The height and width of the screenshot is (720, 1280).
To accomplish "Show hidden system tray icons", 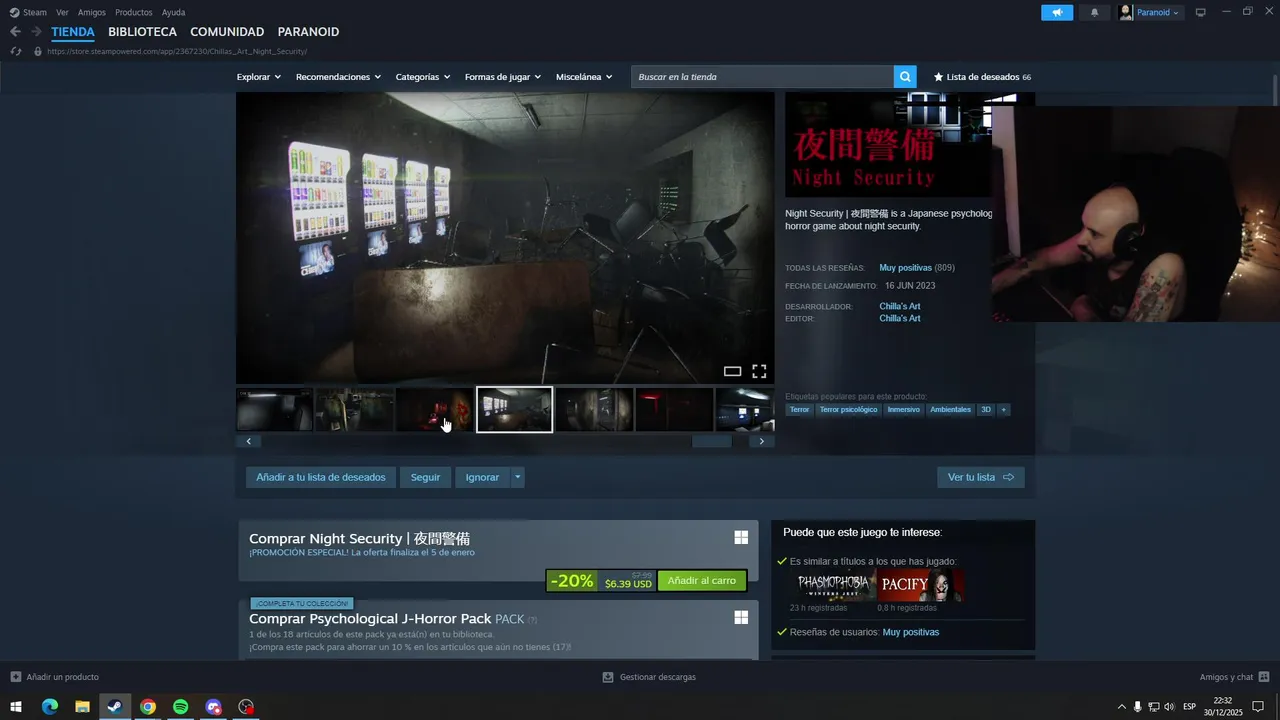I will tap(1121, 707).
